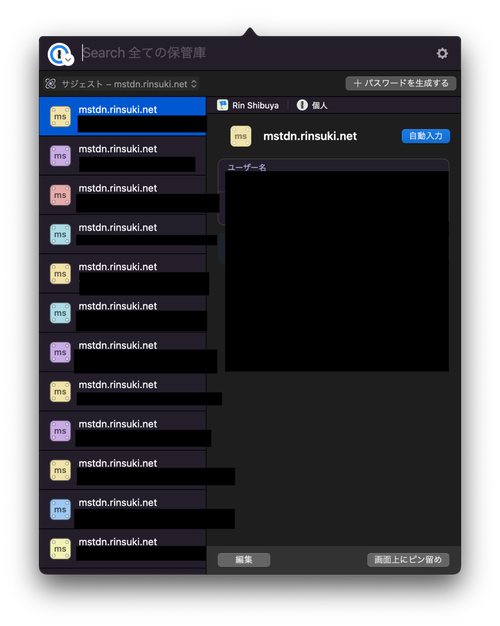Viewport: 500px width, 626px height.
Task: Select the second entry with purple ms icon
Action: 123,155
